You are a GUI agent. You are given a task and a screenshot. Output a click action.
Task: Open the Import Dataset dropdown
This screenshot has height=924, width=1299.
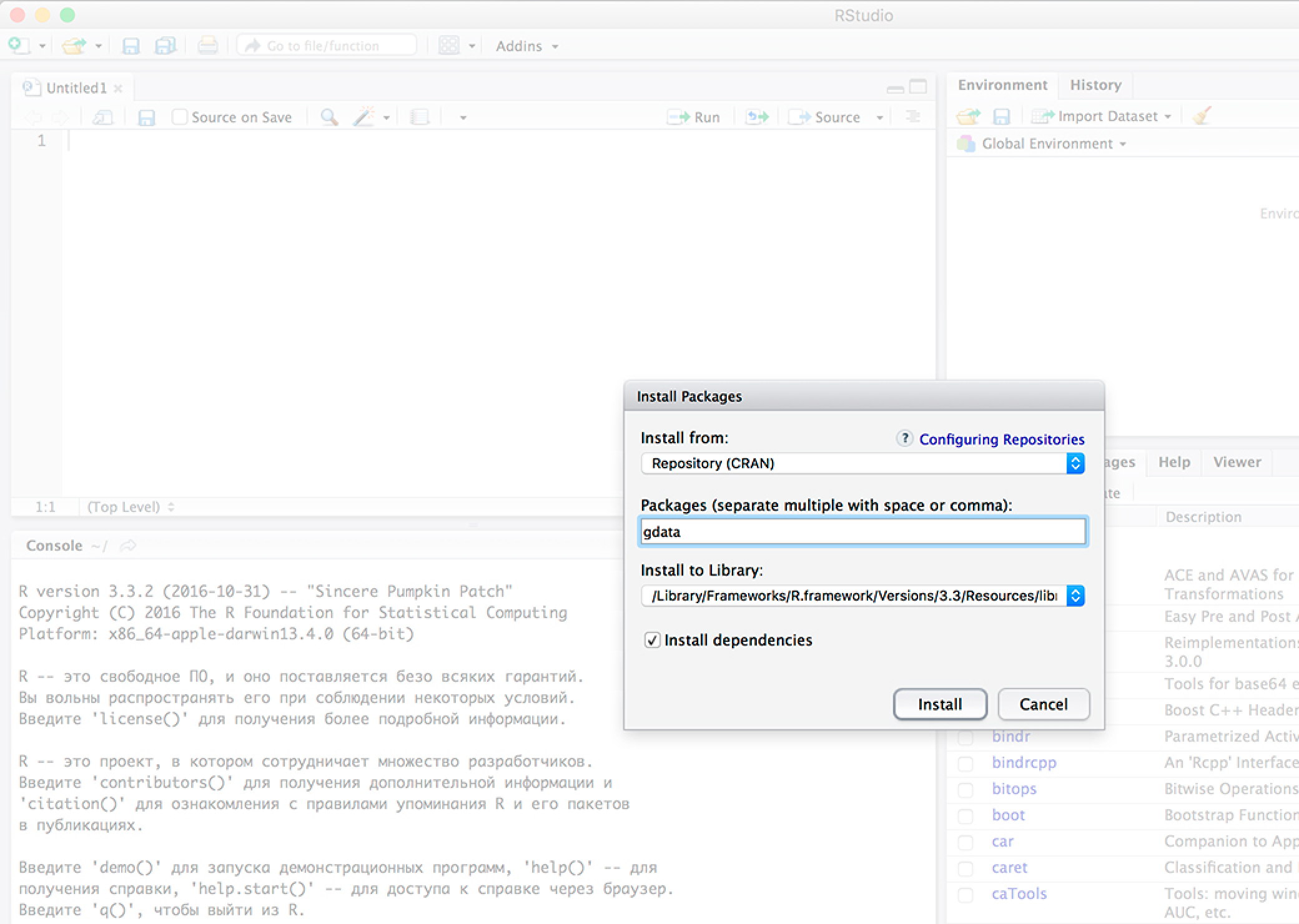[x=1102, y=116]
